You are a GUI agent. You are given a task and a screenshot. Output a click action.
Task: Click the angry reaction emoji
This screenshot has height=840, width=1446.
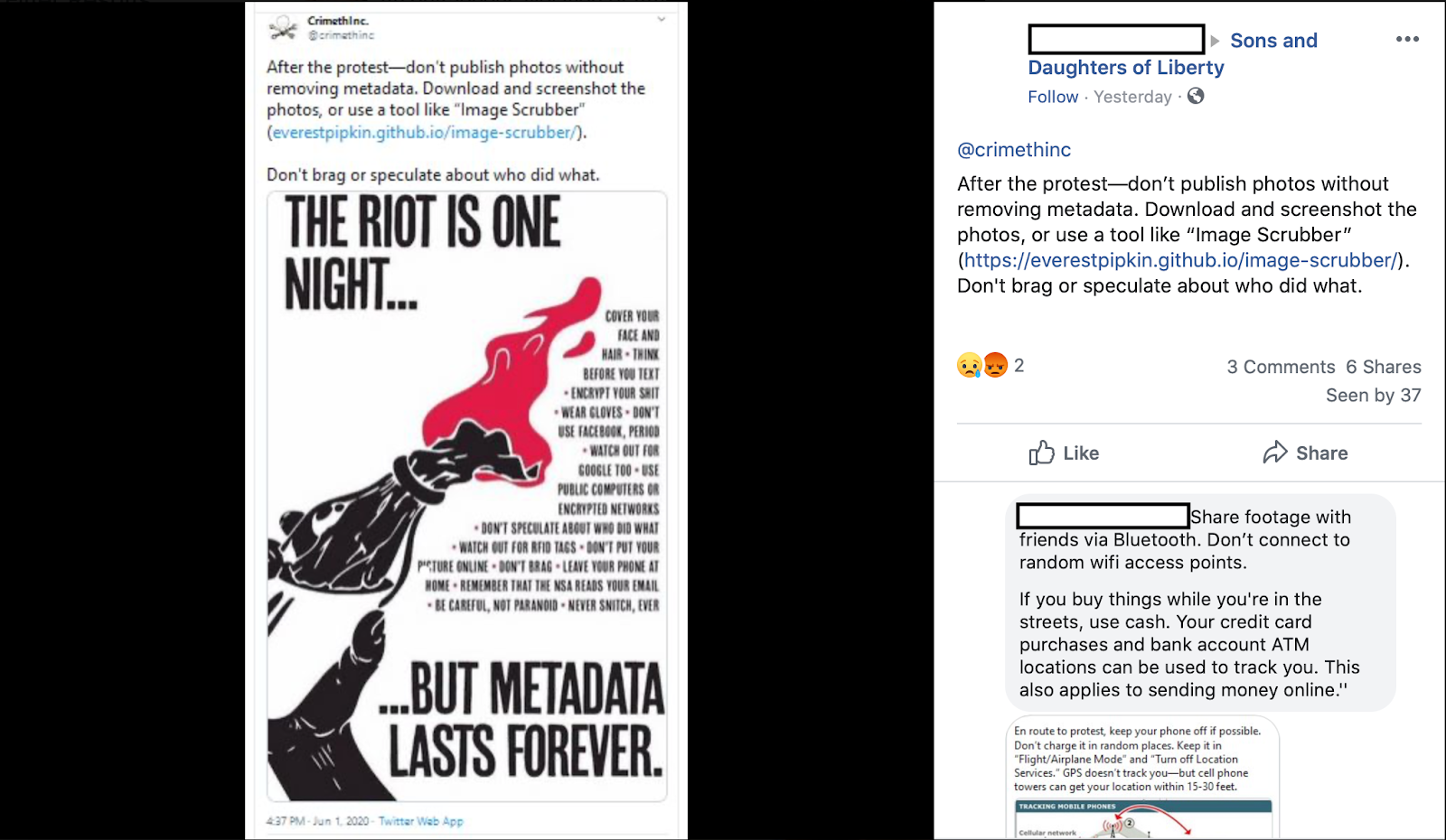pyautogui.click(x=995, y=365)
